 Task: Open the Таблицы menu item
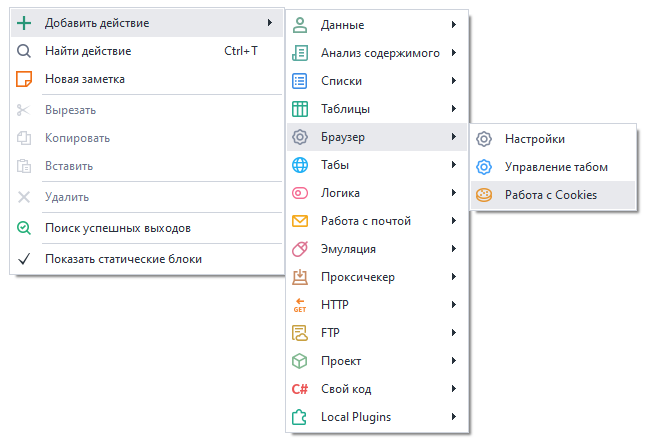pyautogui.click(x=346, y=109)
